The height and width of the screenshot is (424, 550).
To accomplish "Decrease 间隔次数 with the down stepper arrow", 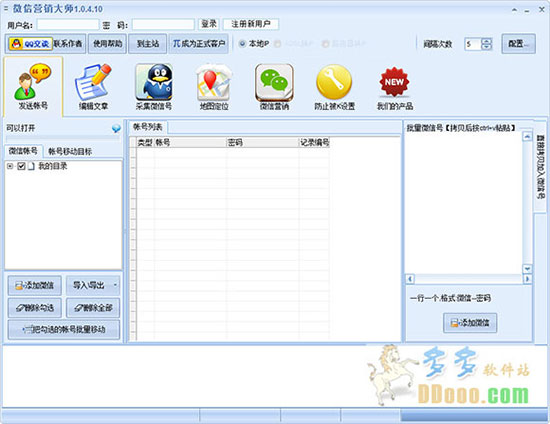I will coord(487,47).
